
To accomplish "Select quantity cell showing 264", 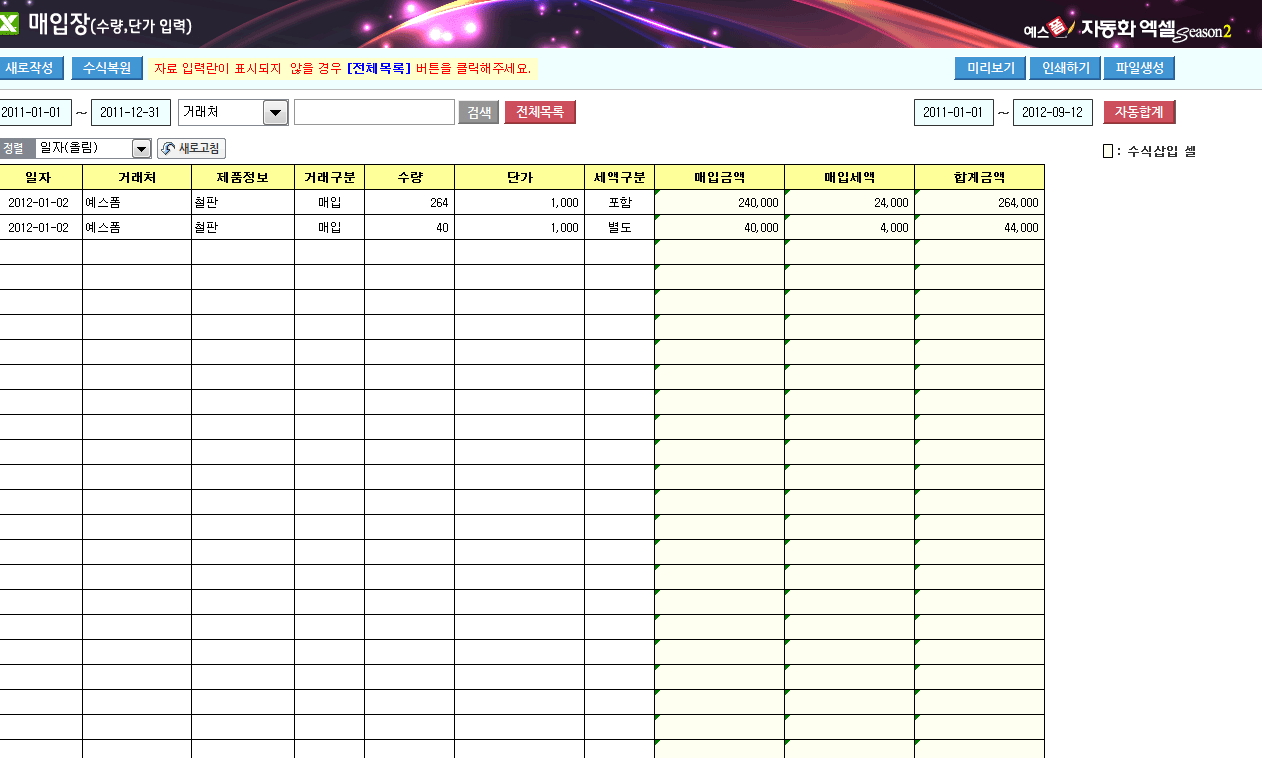I will coord(409,202).
